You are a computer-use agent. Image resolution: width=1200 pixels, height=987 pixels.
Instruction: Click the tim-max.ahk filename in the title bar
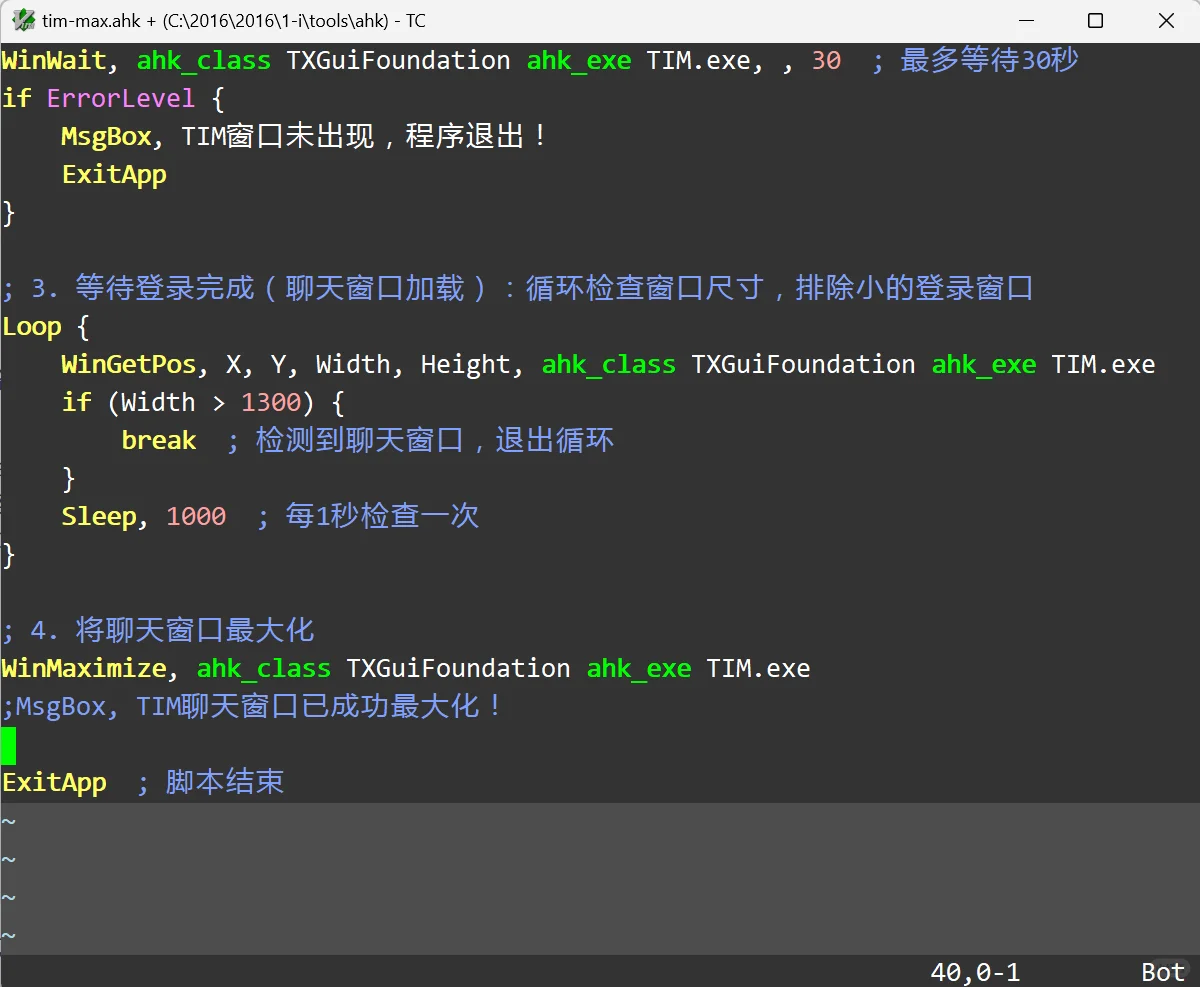point(92,20)
